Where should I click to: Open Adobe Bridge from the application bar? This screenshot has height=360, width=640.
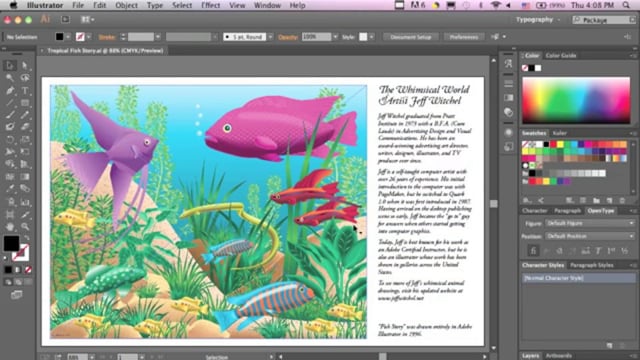coord(65,19)
